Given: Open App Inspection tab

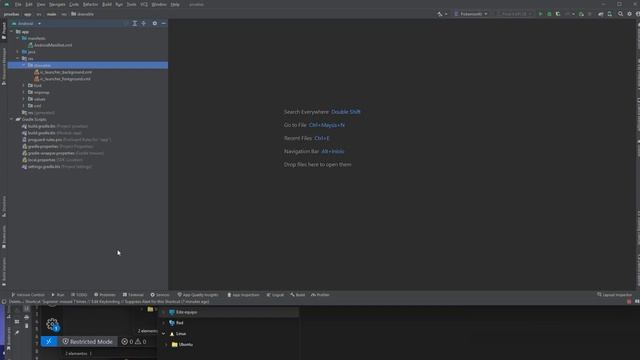Looking at the screenshot, I should pos(243,295).
